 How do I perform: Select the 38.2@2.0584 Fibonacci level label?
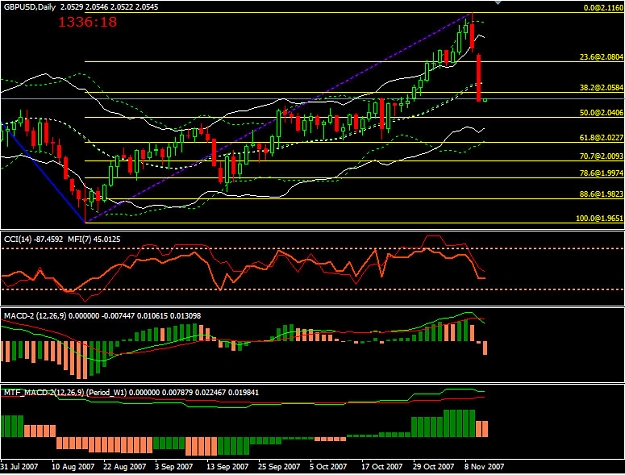point(601,87)
